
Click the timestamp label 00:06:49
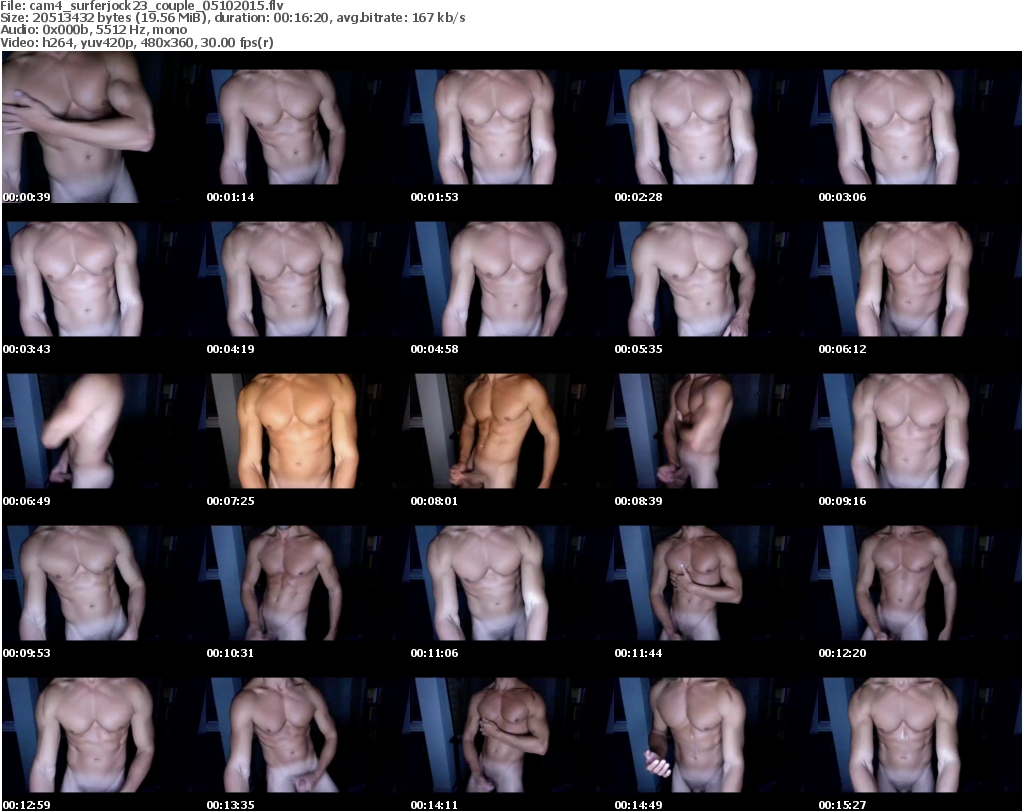click(27, 501)
